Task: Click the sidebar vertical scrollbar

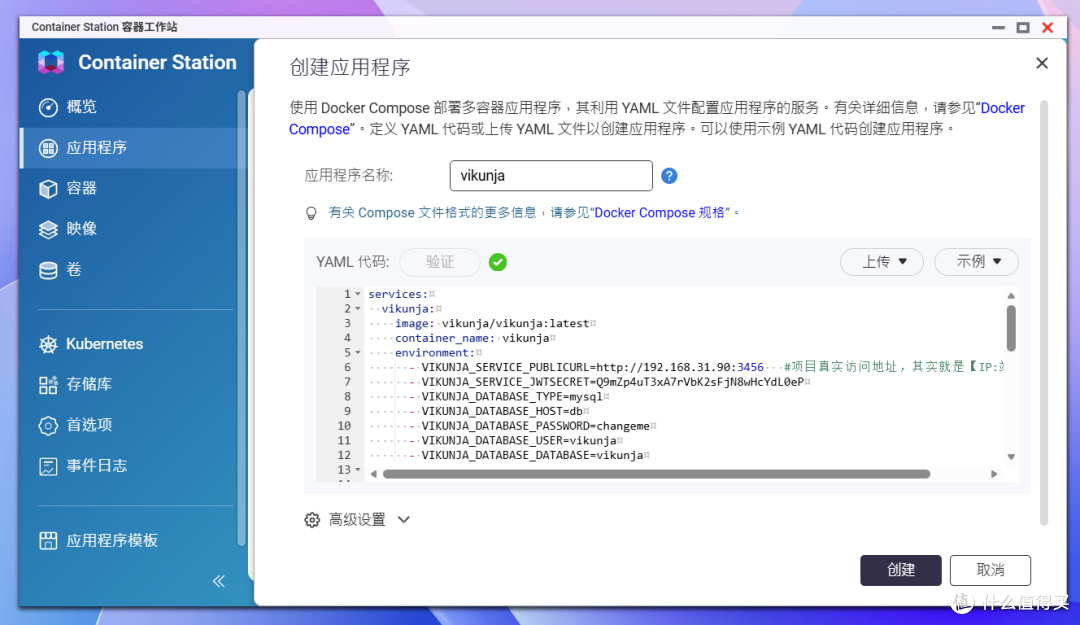Action: (241, 318)
